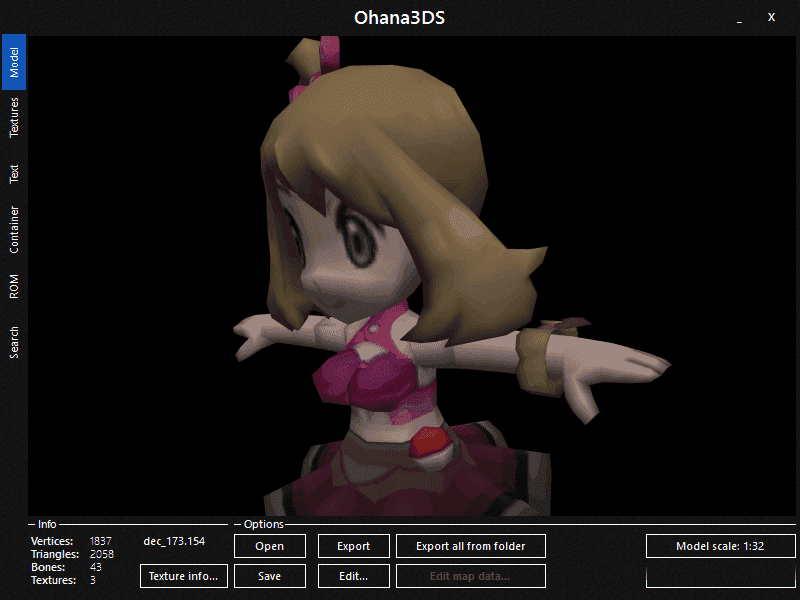
Task: Change the Model scale 1:32 setting
Action: (720, 546)
